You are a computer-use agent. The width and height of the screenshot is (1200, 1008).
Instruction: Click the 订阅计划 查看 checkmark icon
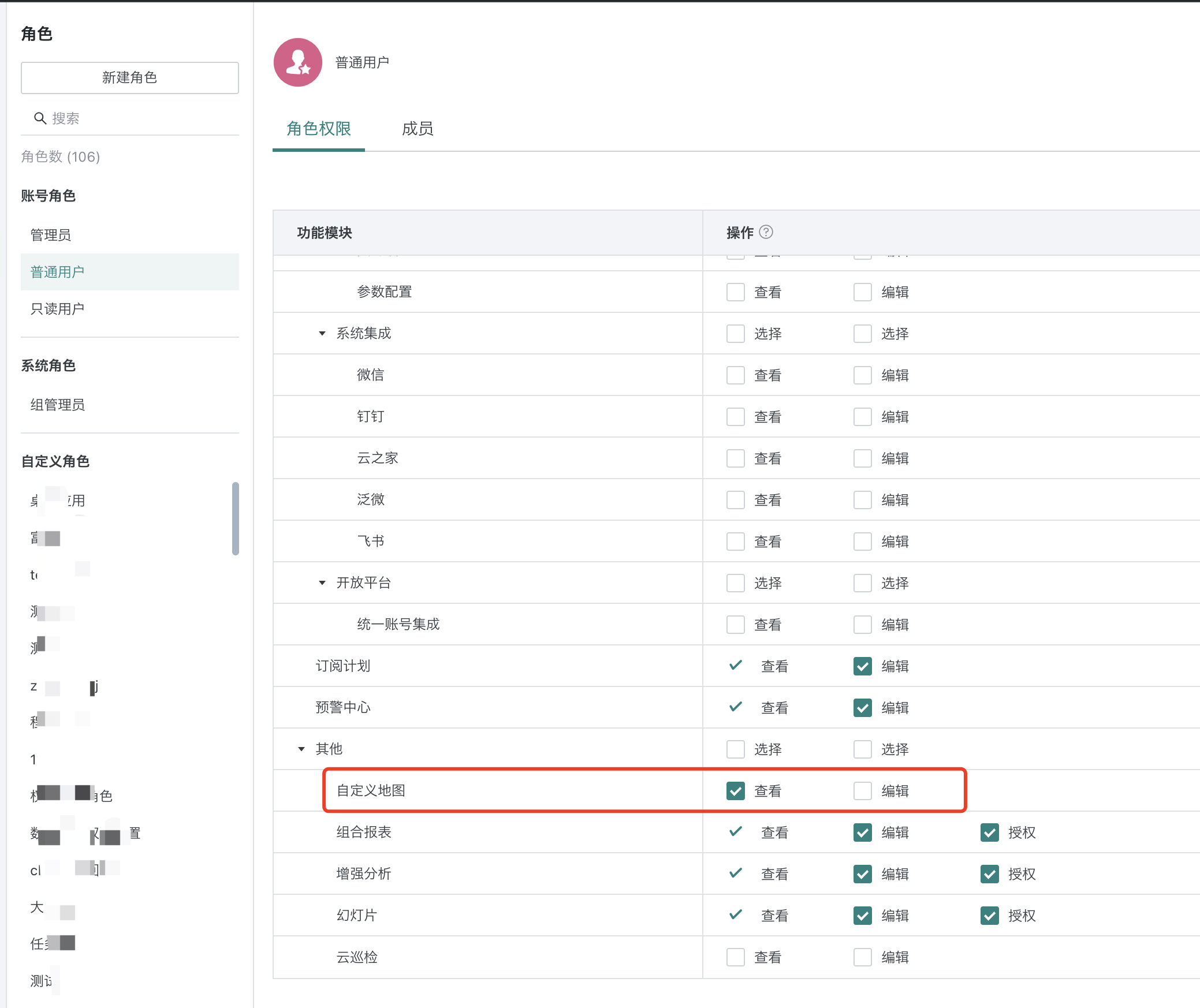point(736,665)
